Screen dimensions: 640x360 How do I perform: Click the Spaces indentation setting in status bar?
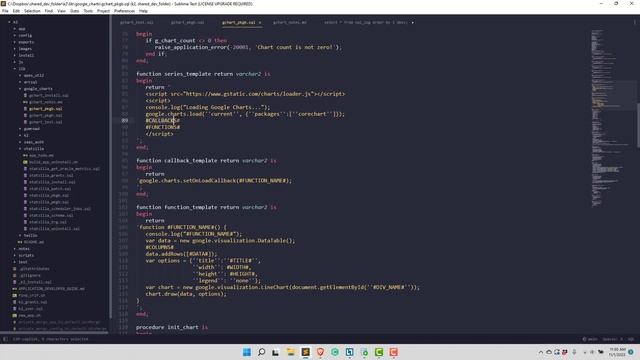pyautogui.click(x=612, y=339)
